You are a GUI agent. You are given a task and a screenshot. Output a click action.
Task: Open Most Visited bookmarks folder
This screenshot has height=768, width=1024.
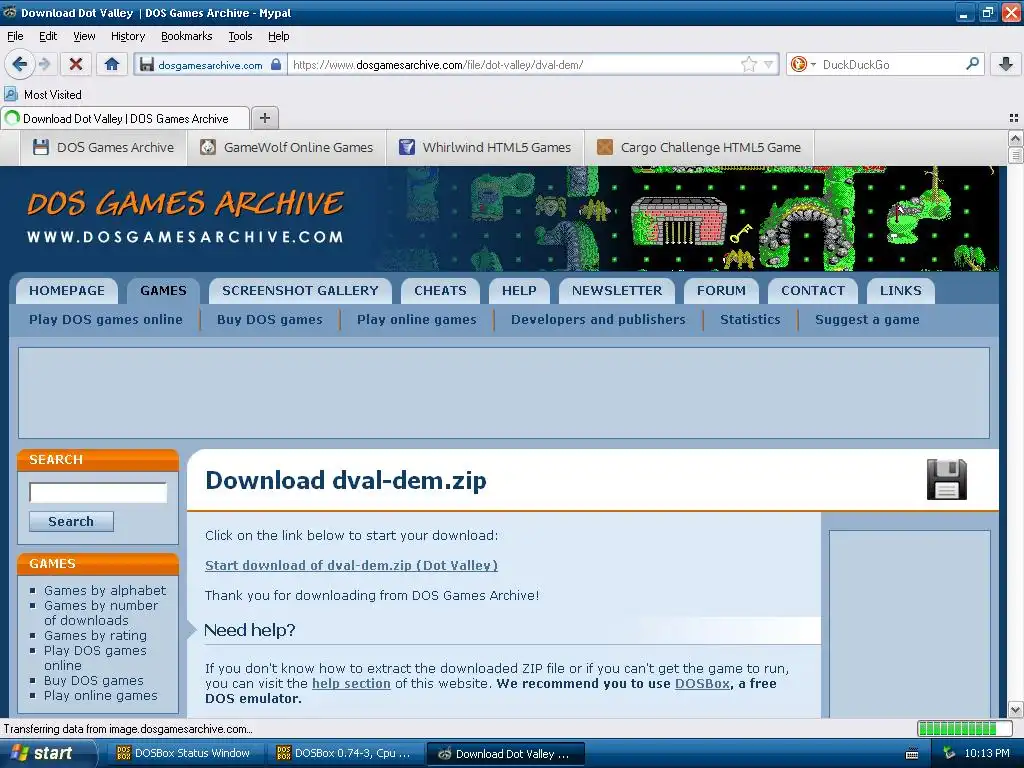pyautogui.click(x=44, y=95)
